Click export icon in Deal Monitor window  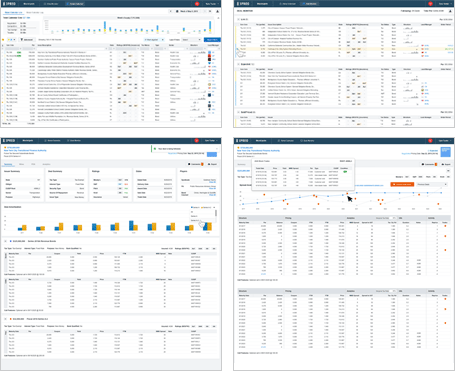451,11
